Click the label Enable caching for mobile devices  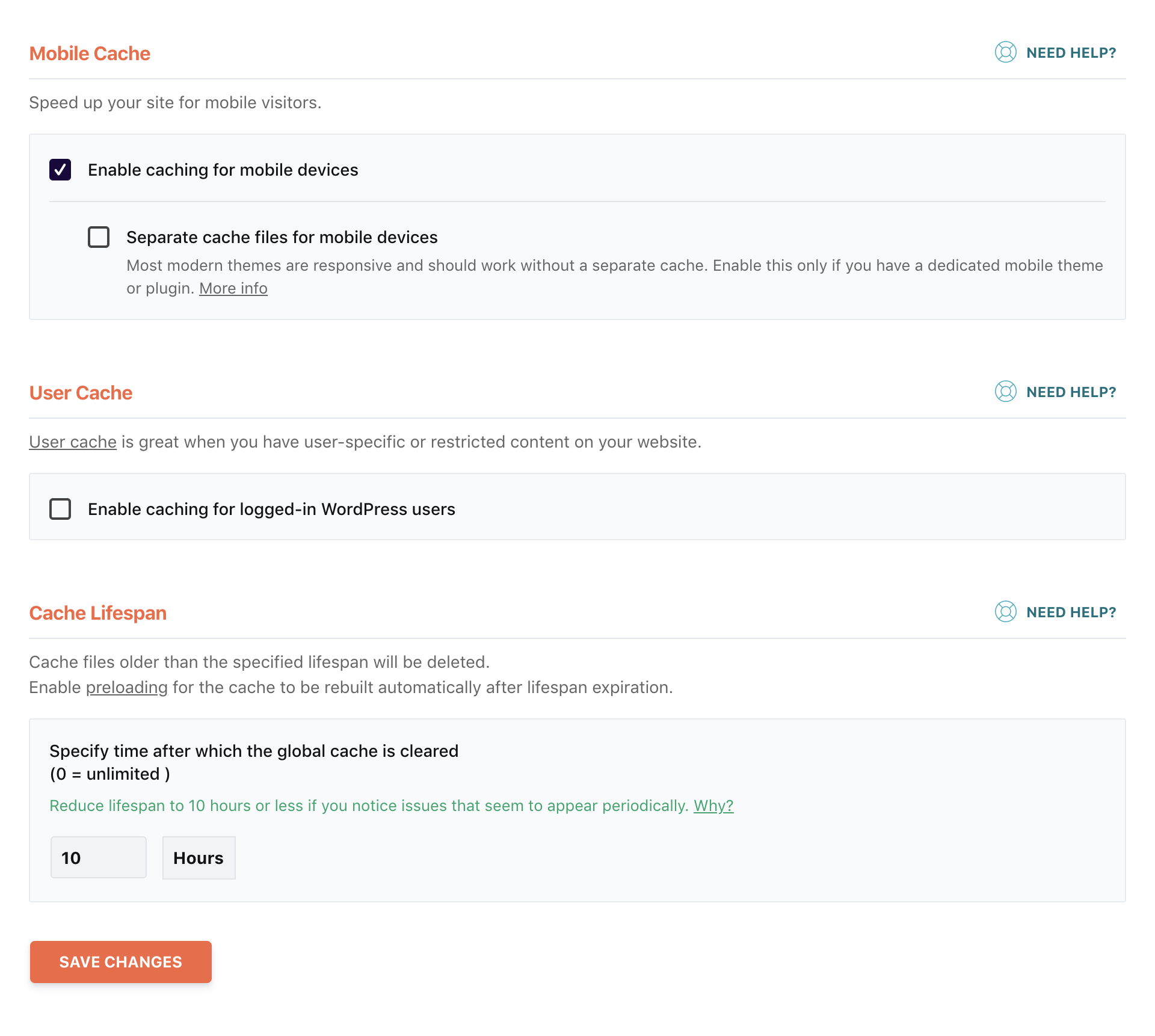point(223,170)
